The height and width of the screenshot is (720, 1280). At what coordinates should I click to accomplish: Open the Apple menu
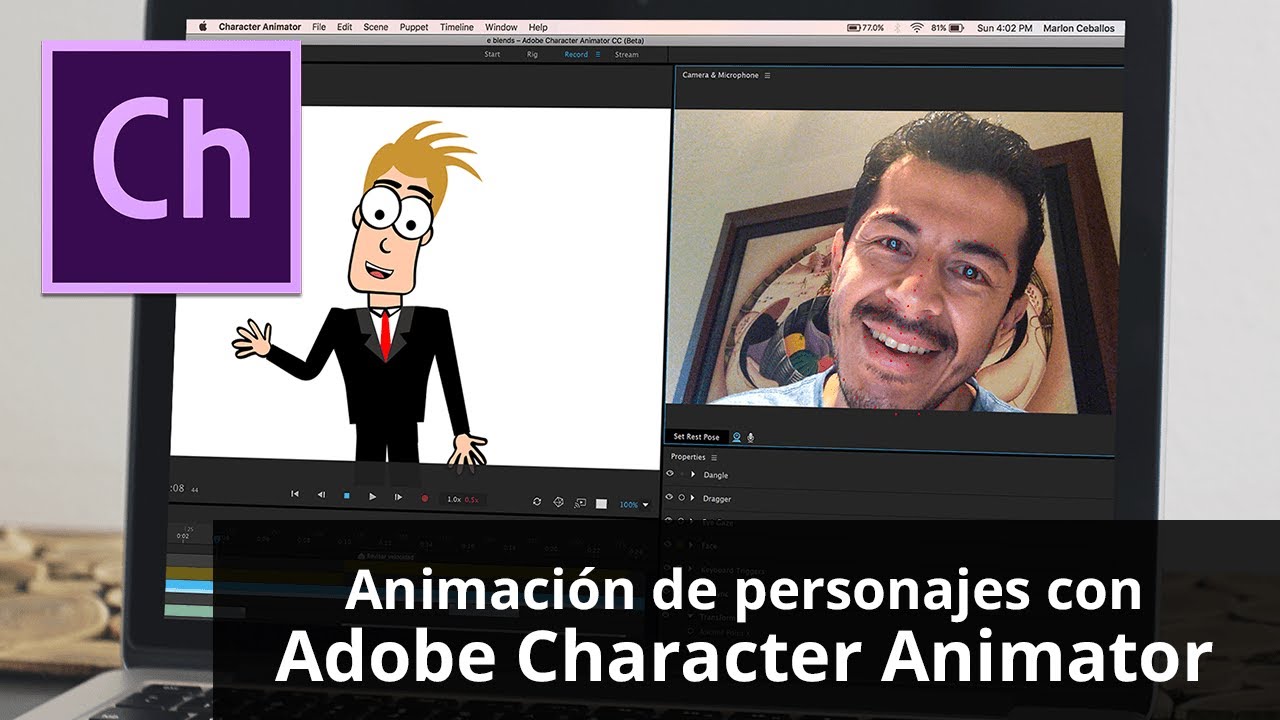[202, 27]
